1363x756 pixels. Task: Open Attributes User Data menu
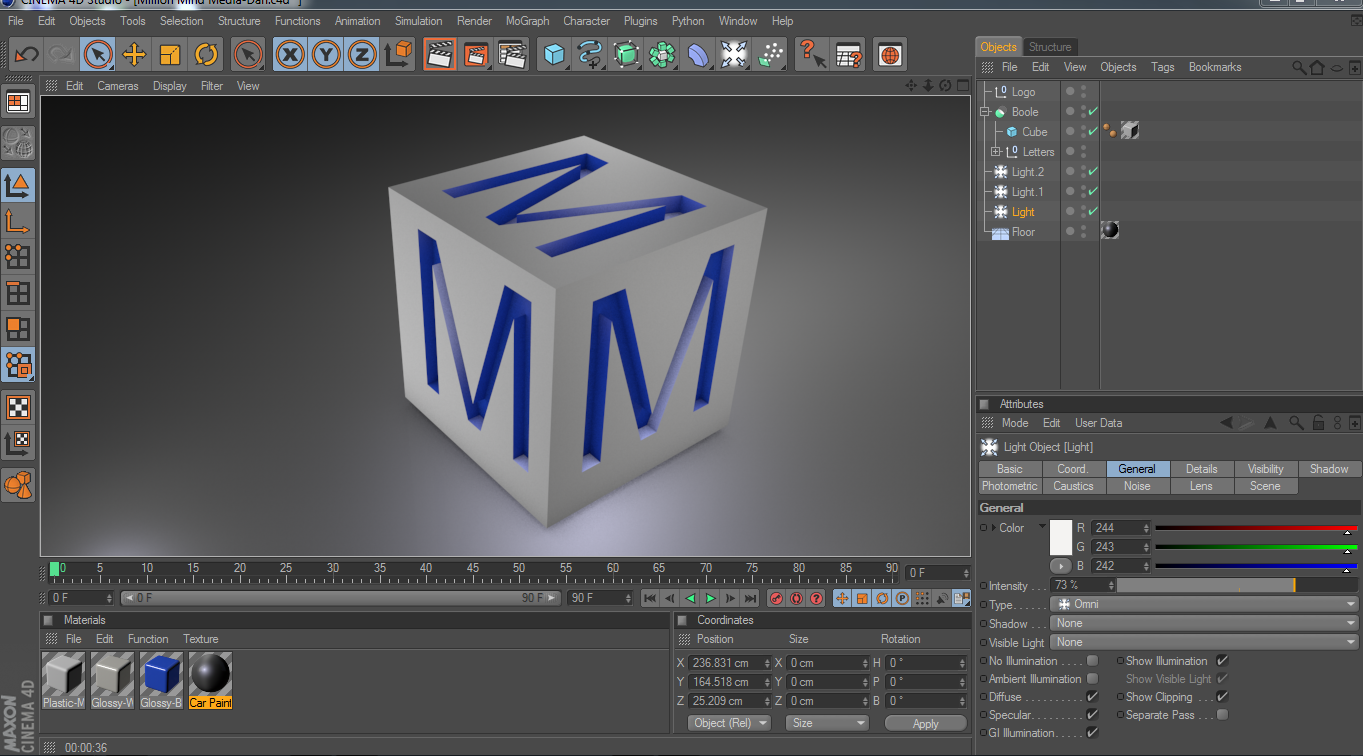tap(1098, 423)
